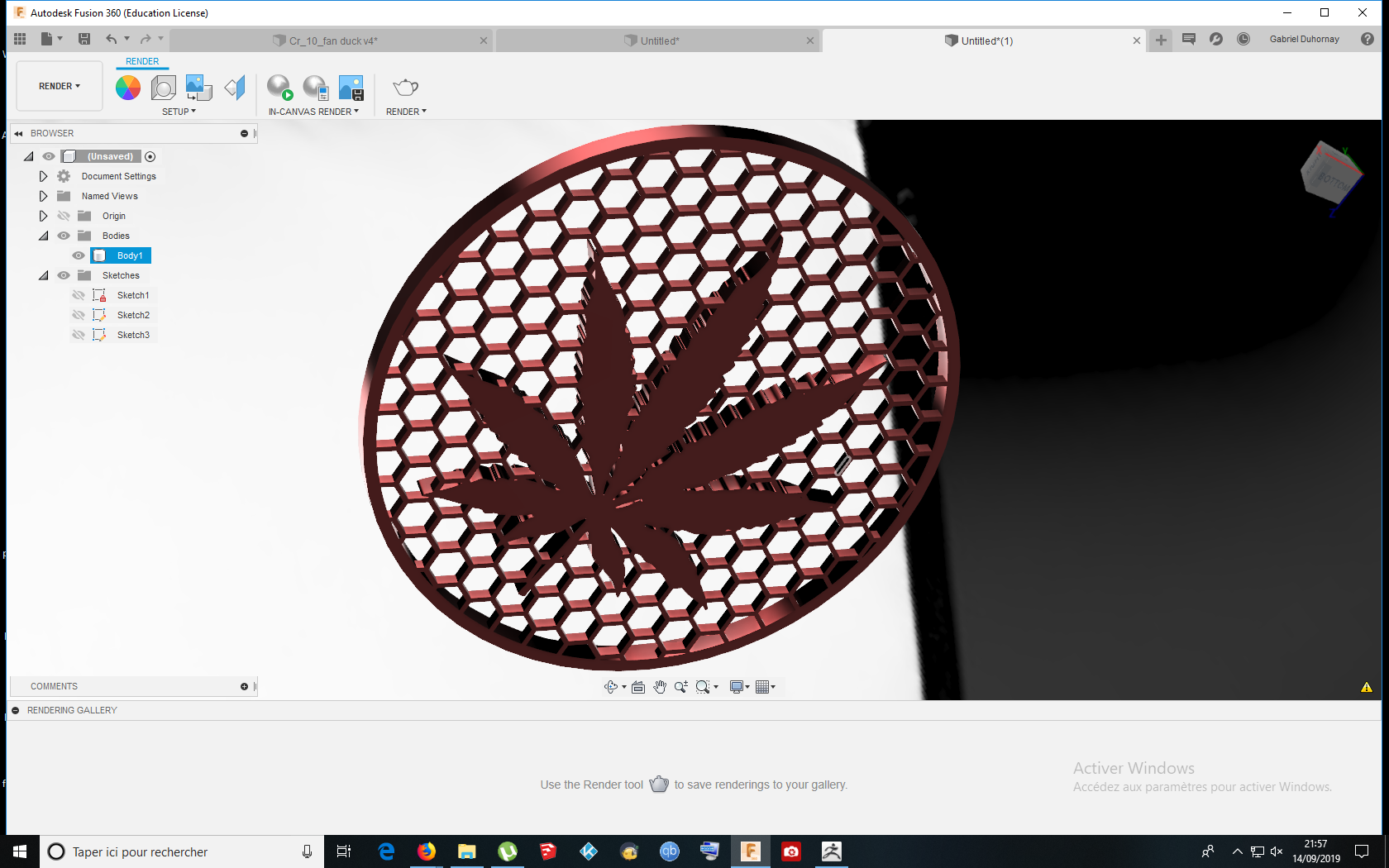The width and height of the screenshot is (1389, 868).
Task: Activate the Orbit navigation tool
Action: tap(610, 686)
